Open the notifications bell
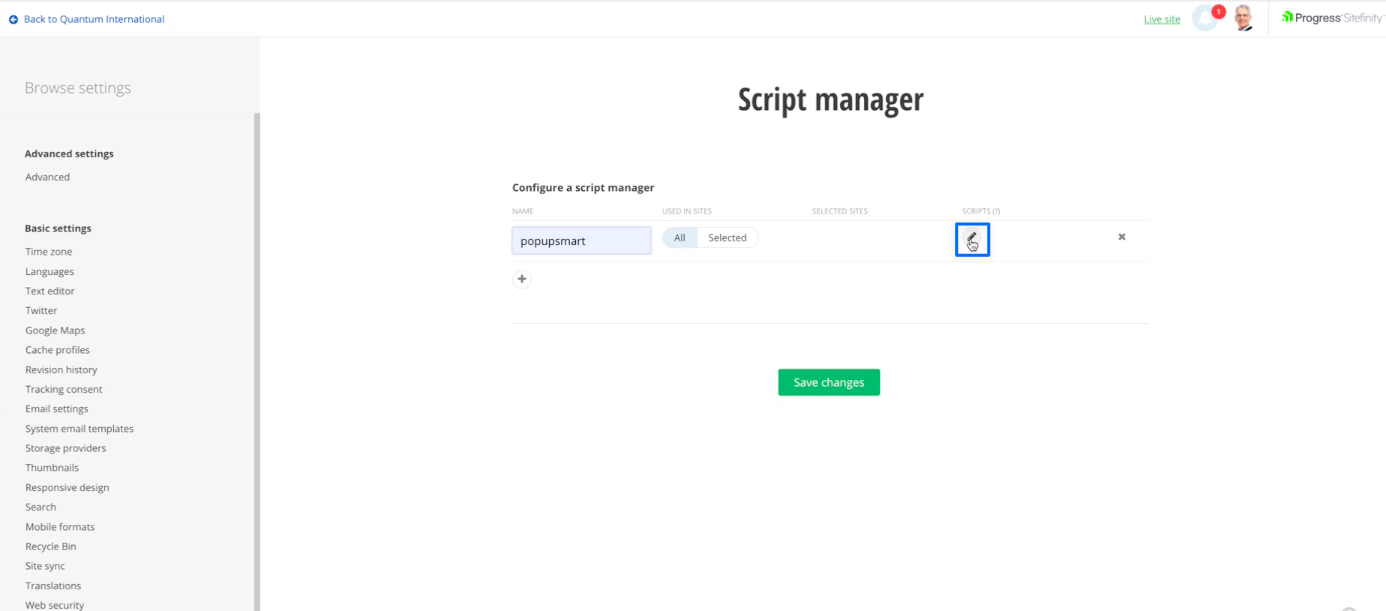The image size is (1386, 611). tap(1206, 18)
